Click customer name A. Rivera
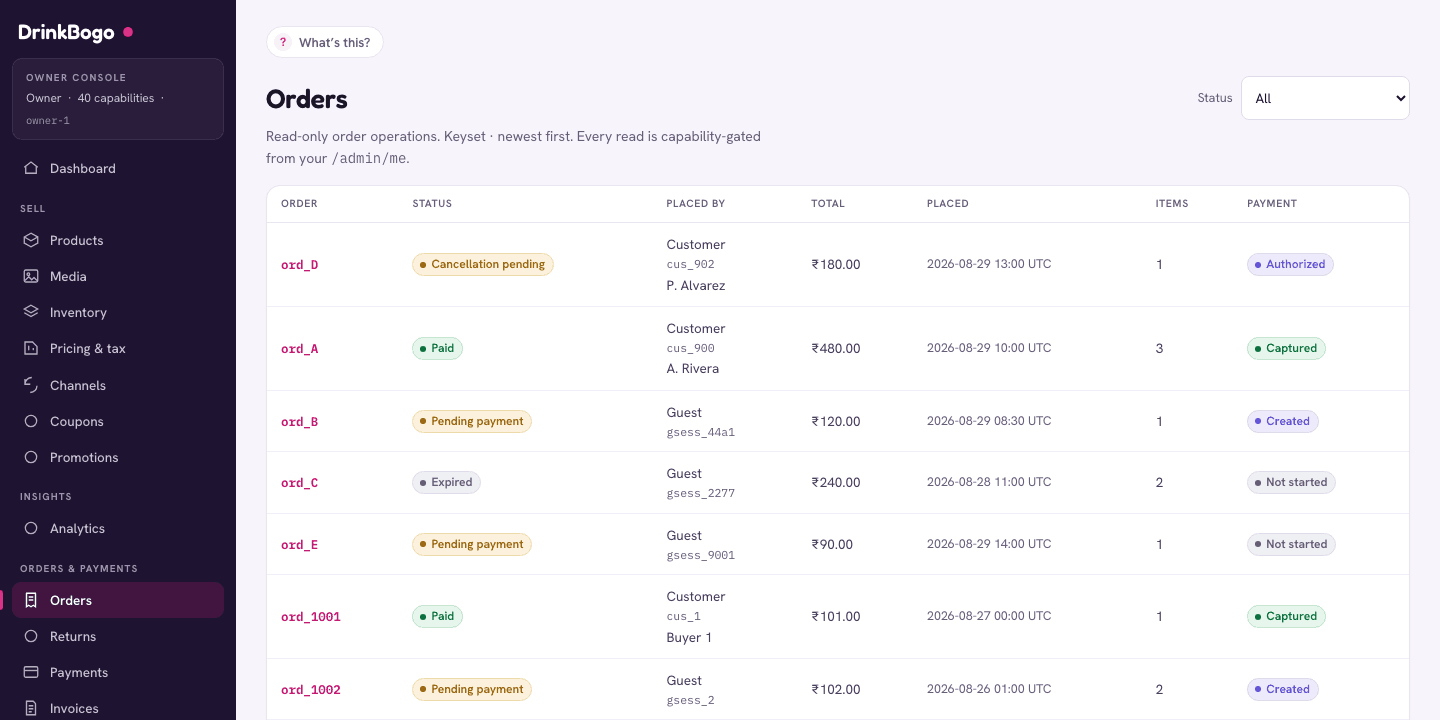The width and height of the screenshot is (1440, 720). pyautogui.click(x=693, y=369)
